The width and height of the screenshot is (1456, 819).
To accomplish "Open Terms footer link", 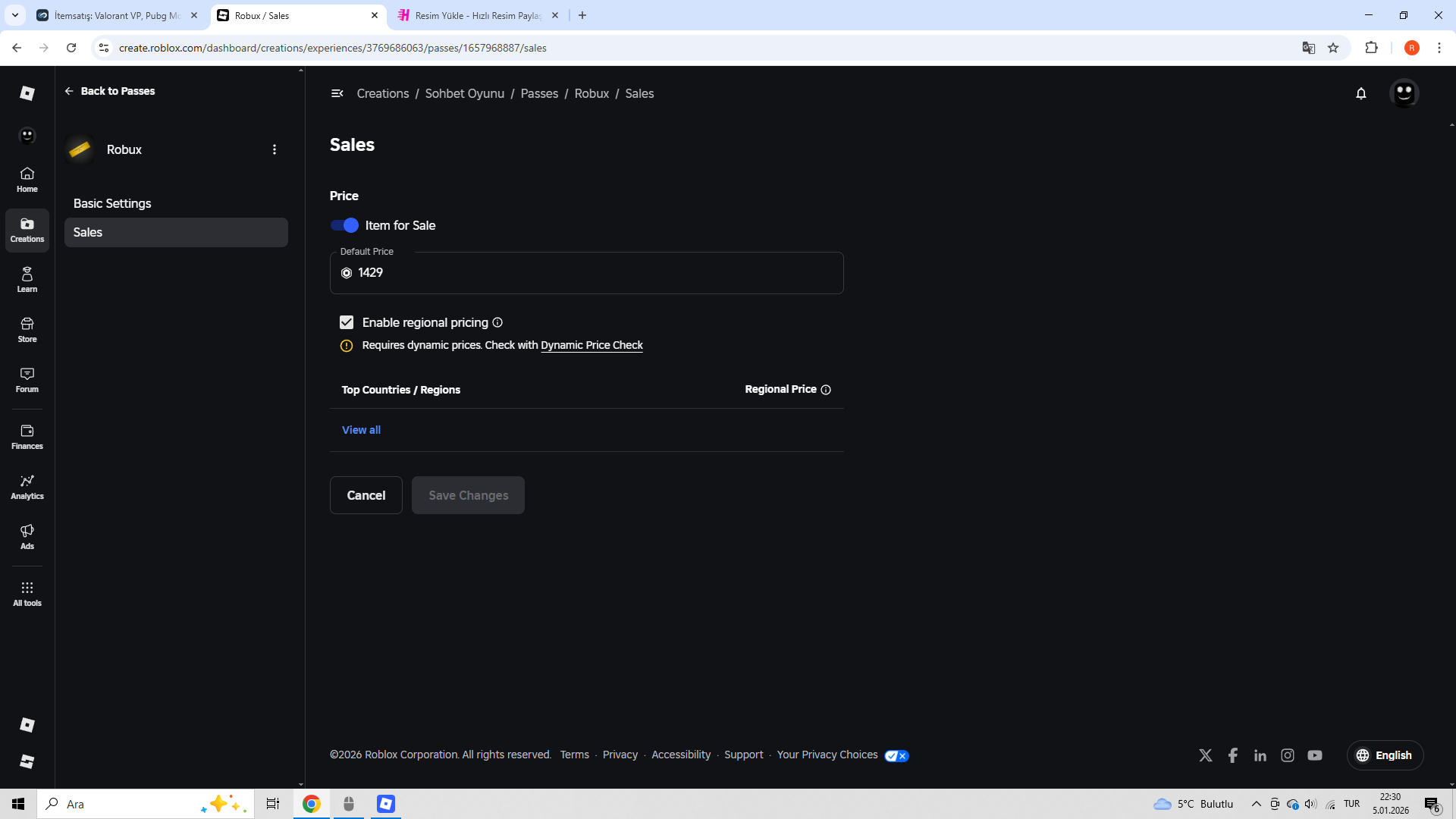I will coord(575,755).
